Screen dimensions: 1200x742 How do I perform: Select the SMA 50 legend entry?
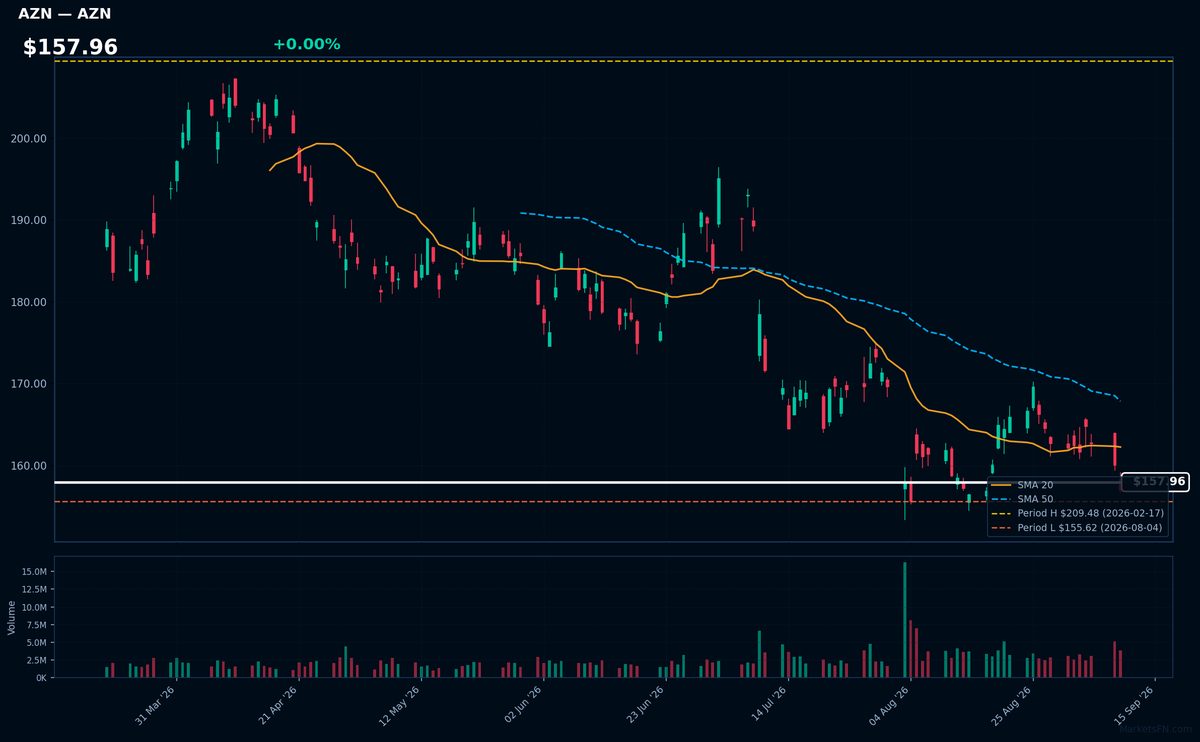[x=1021, y=499]
